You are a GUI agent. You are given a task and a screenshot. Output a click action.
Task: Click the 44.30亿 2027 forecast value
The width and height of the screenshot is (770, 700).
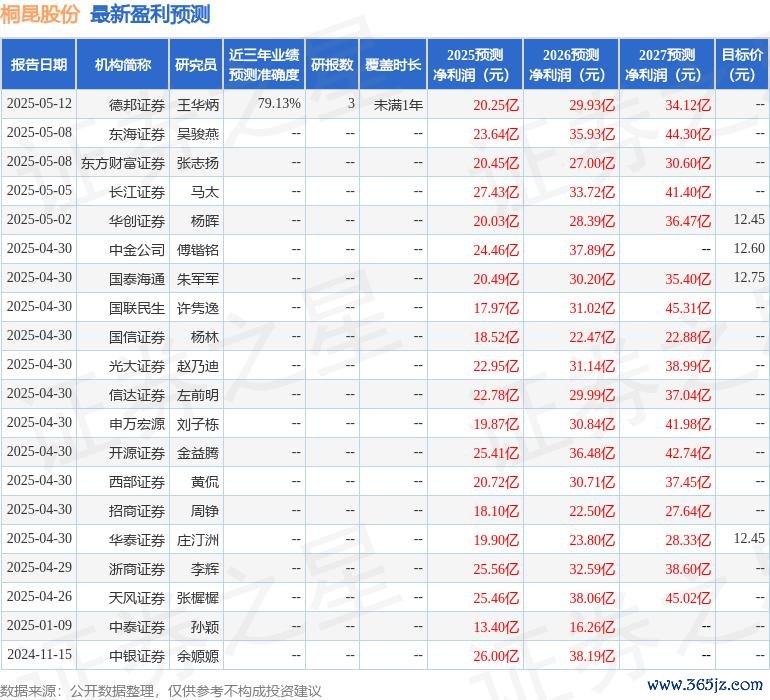(x=688, y=134)
